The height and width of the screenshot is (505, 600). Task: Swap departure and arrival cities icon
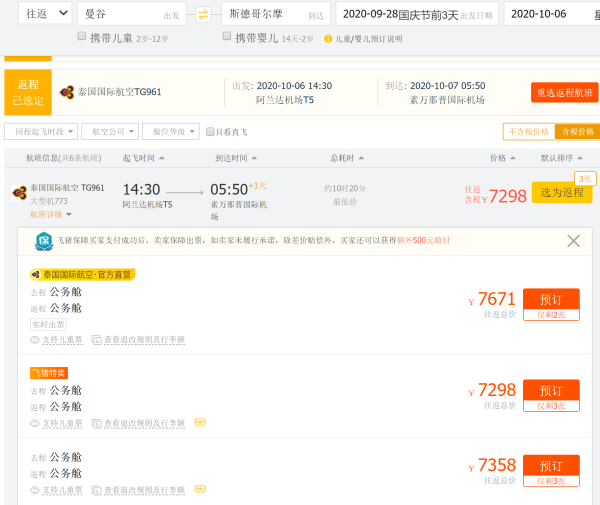[x=203, y=15]
